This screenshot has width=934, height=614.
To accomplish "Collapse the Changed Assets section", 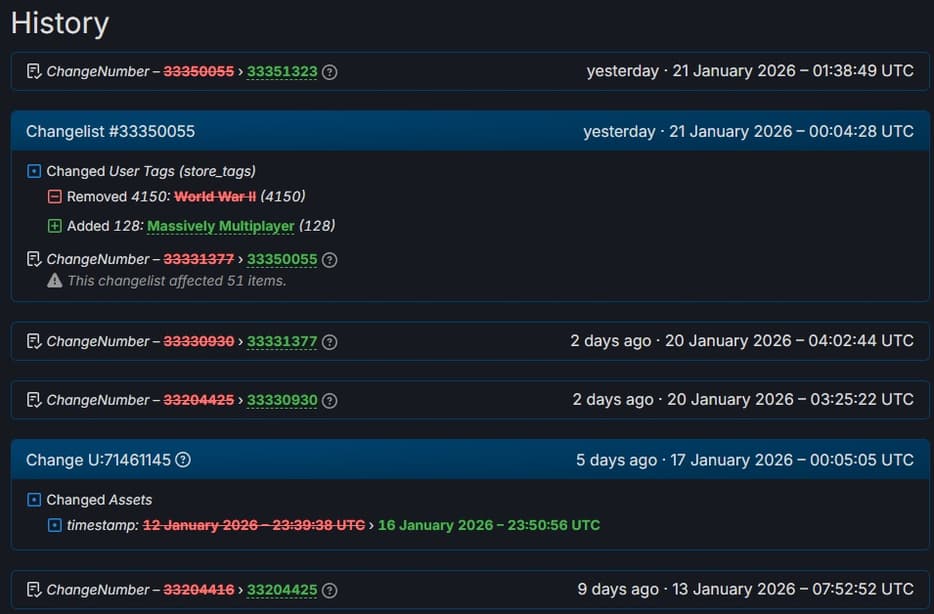I will pos(34,500).
